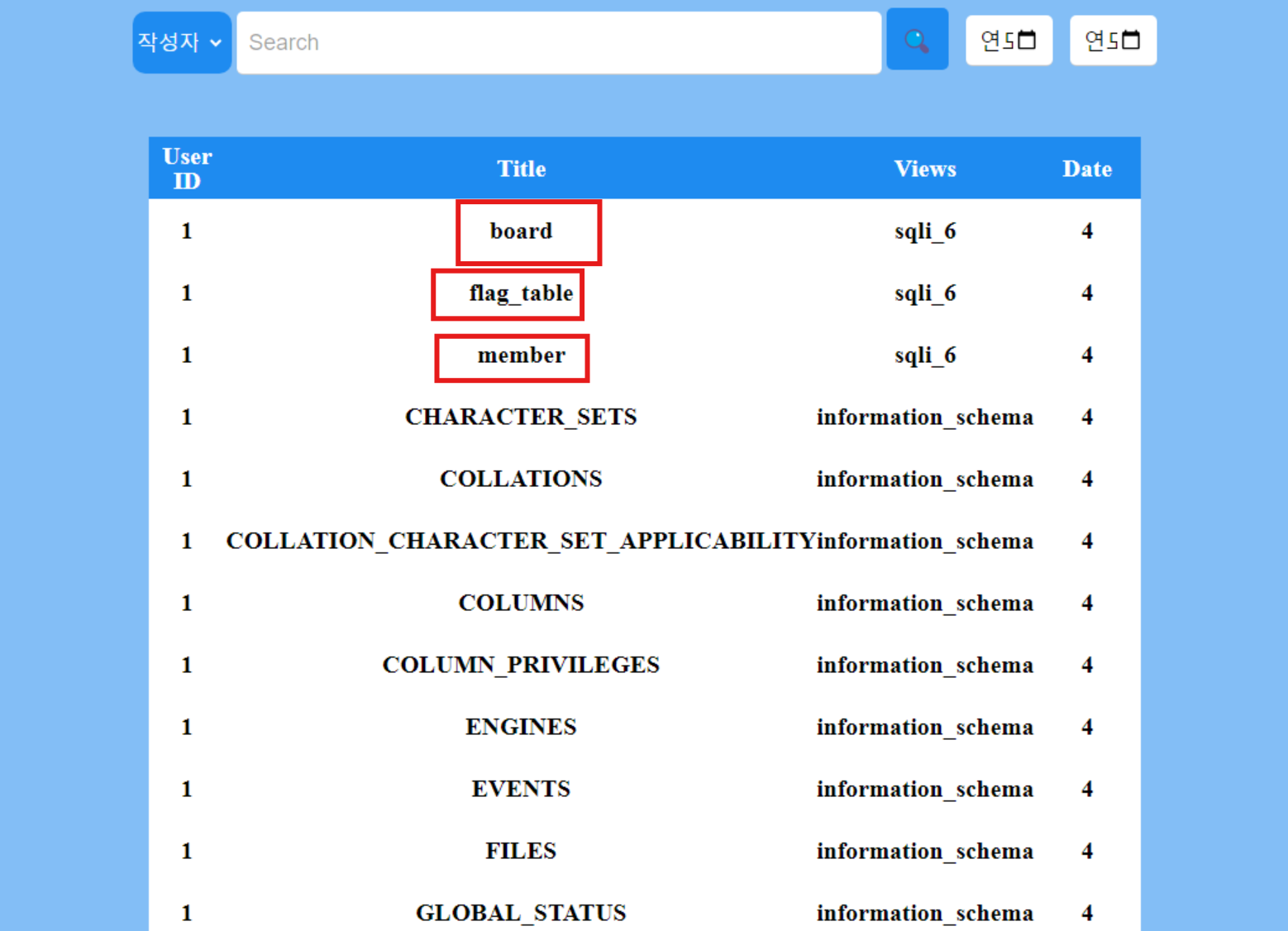
Task: Click information_schema in the COLUMNS row
Action: pos(925,603)
